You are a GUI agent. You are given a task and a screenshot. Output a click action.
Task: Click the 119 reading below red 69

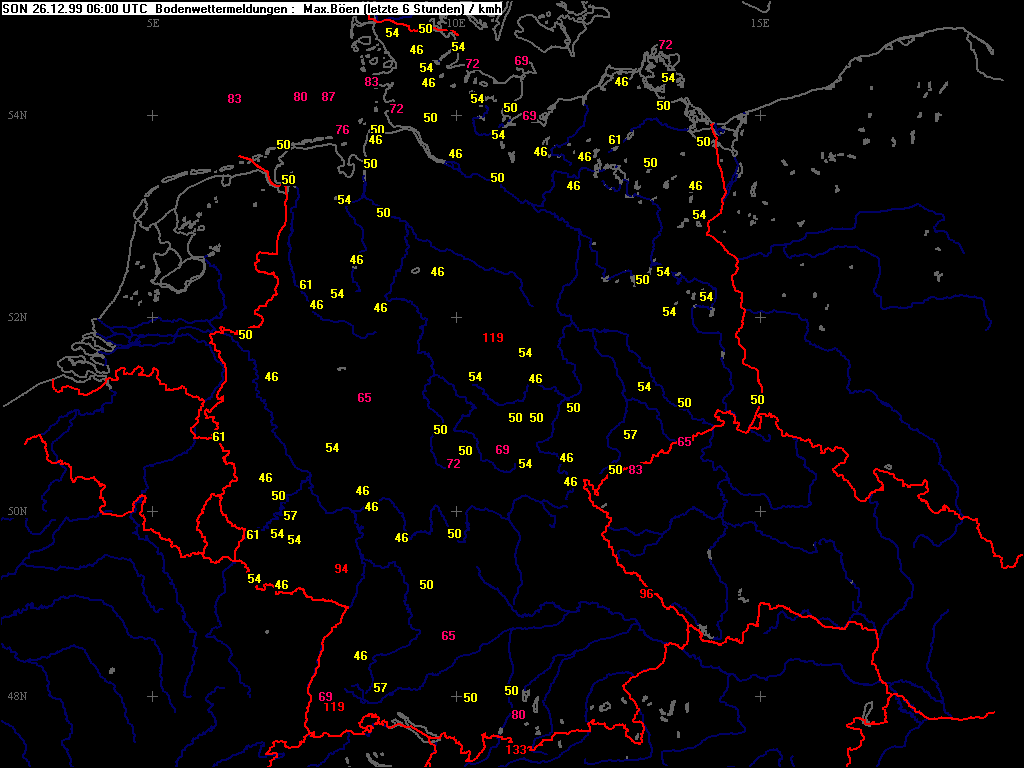point(334,707)
